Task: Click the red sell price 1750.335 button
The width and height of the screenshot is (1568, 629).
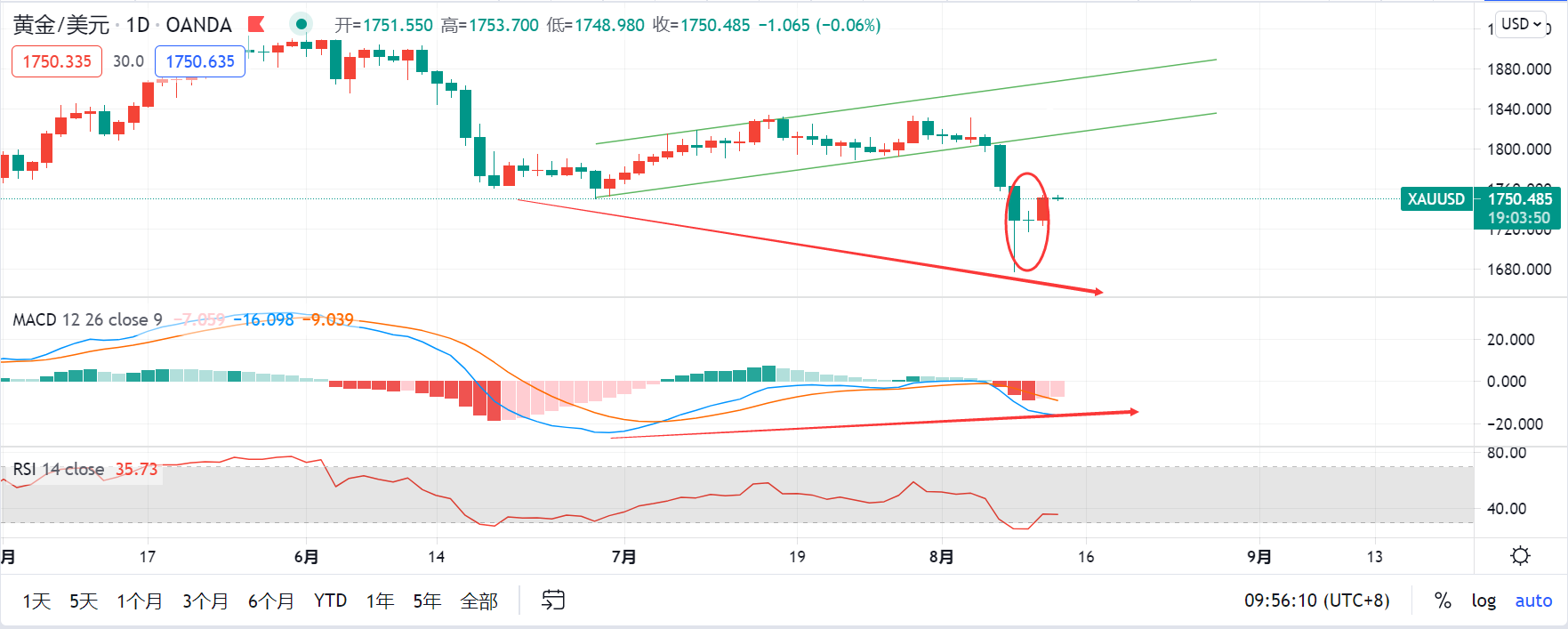Action: pos(57,61)
